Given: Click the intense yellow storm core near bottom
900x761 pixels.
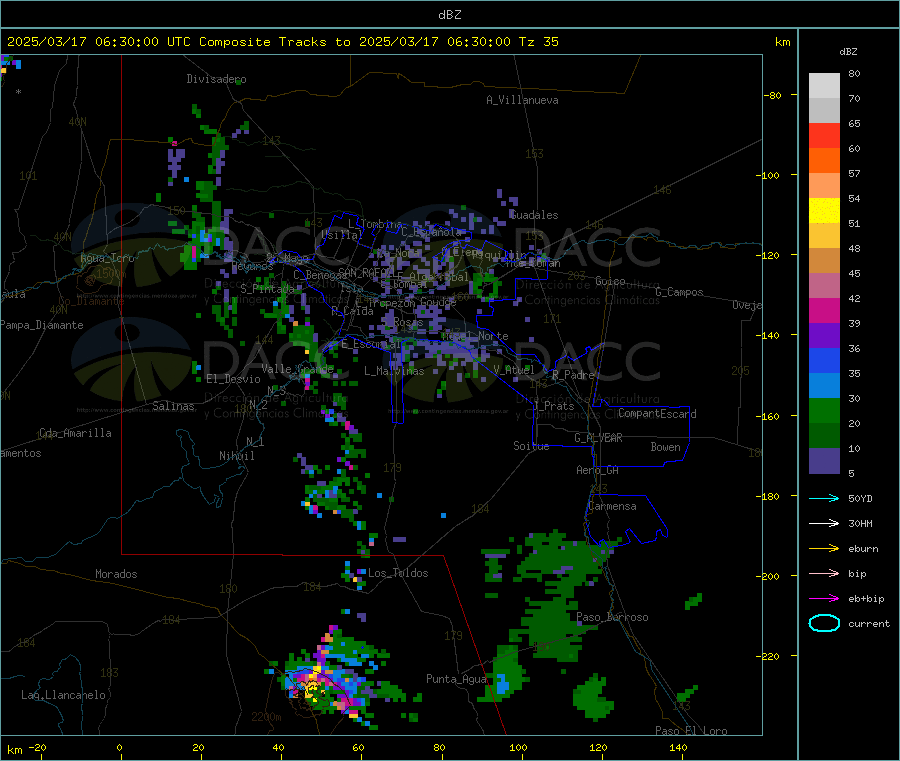Looking at the screenshot, I should point(312,688).
